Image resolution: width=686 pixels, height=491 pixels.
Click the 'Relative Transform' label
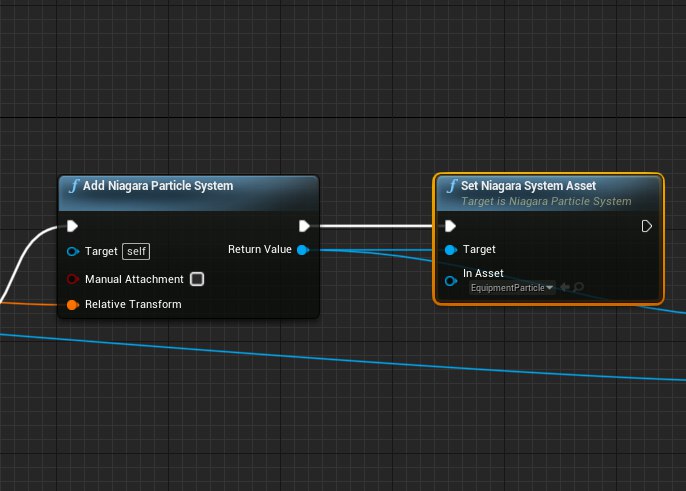133,305
